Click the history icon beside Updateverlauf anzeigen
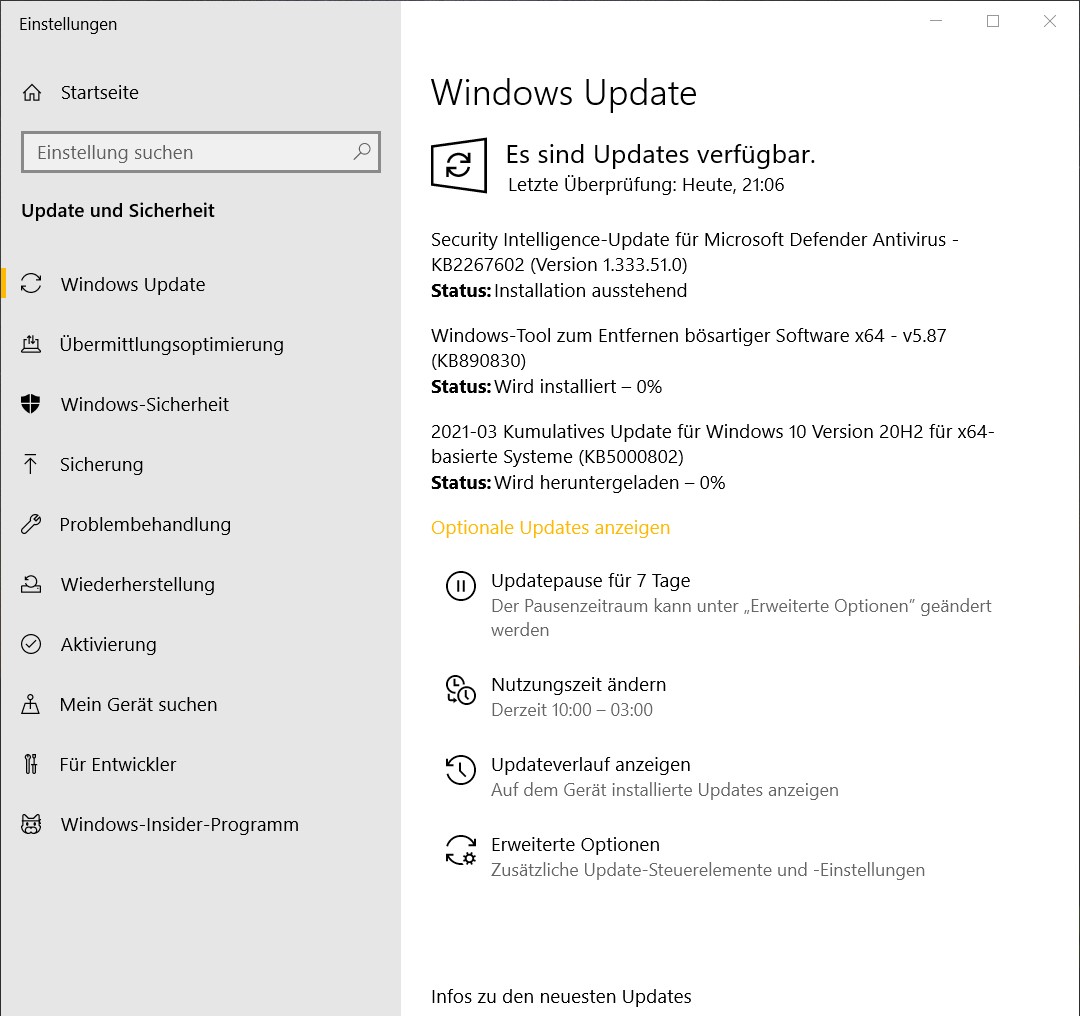The image size is (1080, 1016). (x=461, y=770)
